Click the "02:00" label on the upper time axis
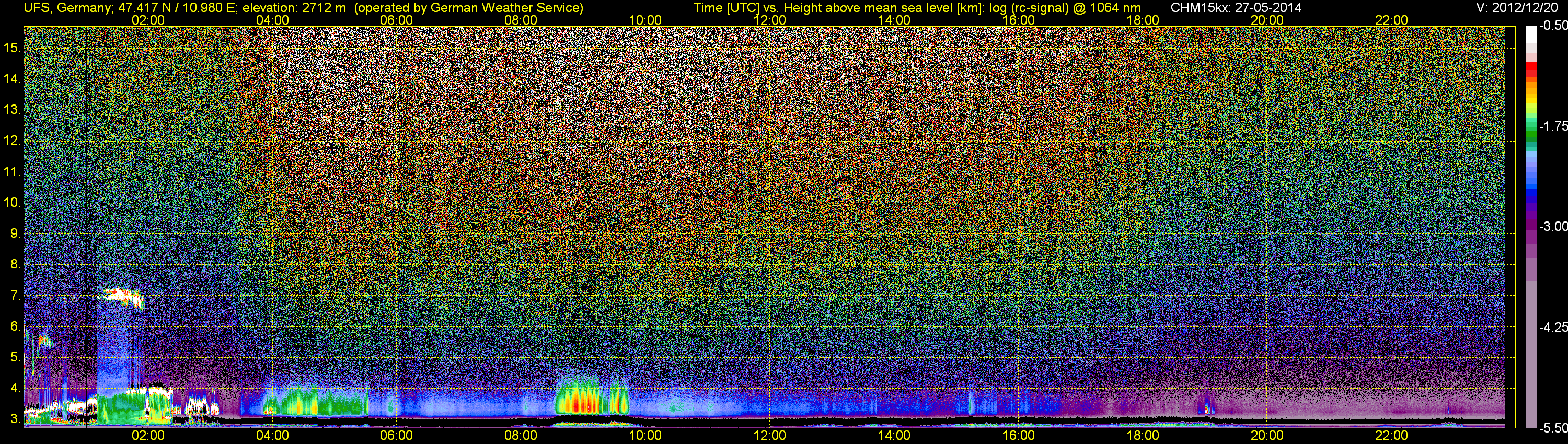This screenshot has width=1568, height=444. 148,20
